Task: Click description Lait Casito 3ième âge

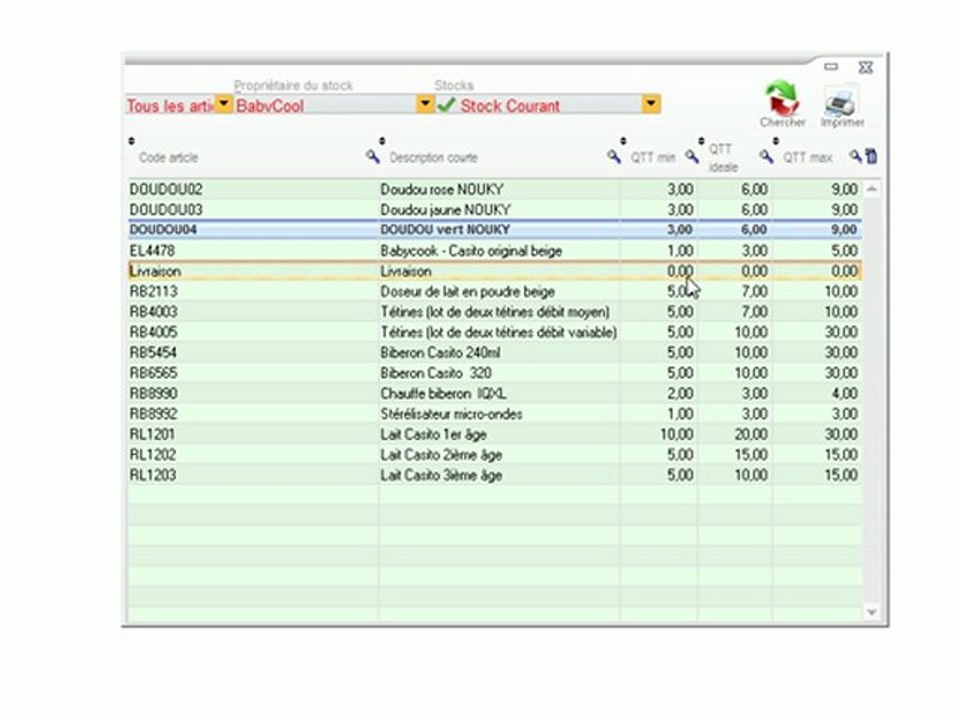Action: [x=441, y=475]
